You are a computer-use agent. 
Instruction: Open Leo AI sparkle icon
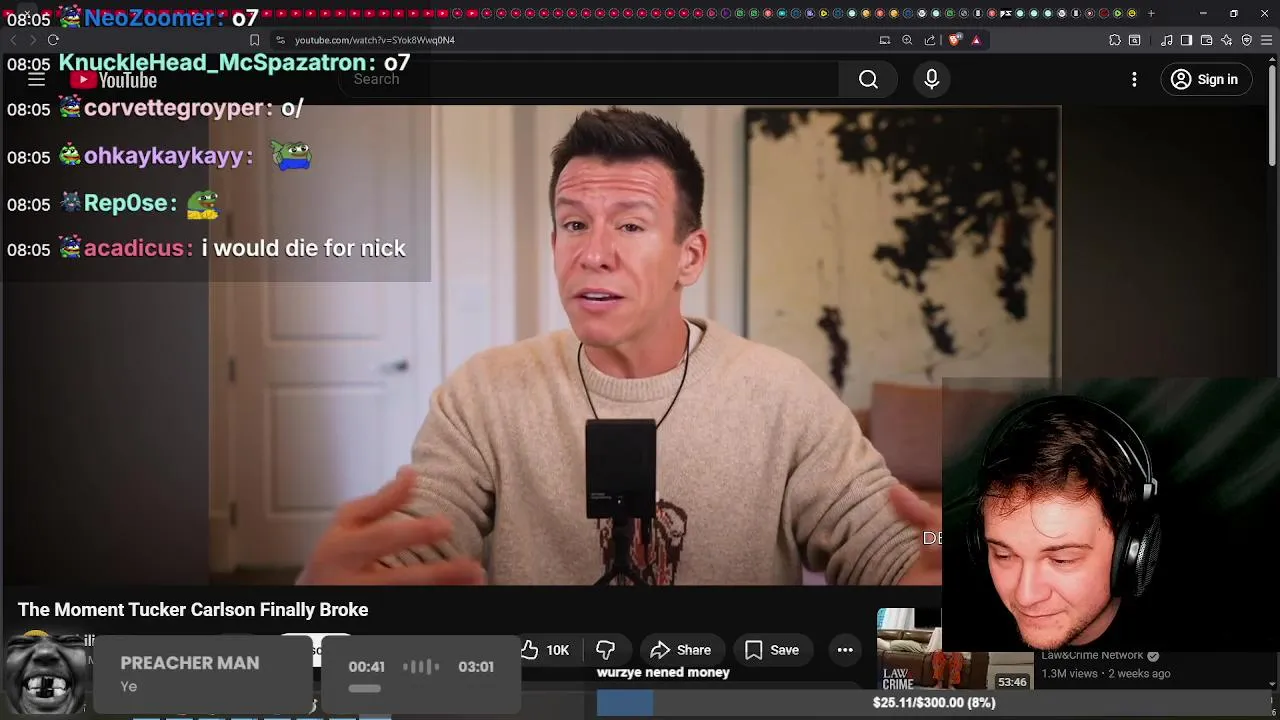click(x=1227, y=40)
